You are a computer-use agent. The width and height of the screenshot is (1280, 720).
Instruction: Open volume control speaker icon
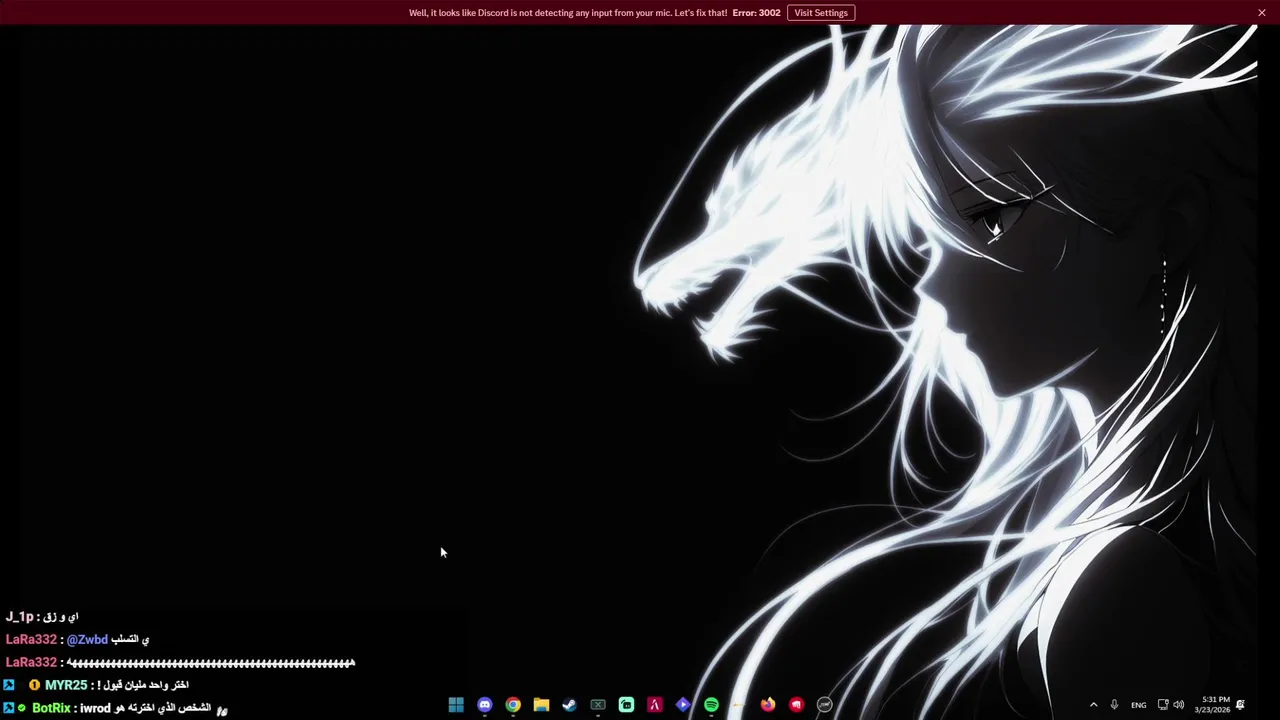(1178, 705)
